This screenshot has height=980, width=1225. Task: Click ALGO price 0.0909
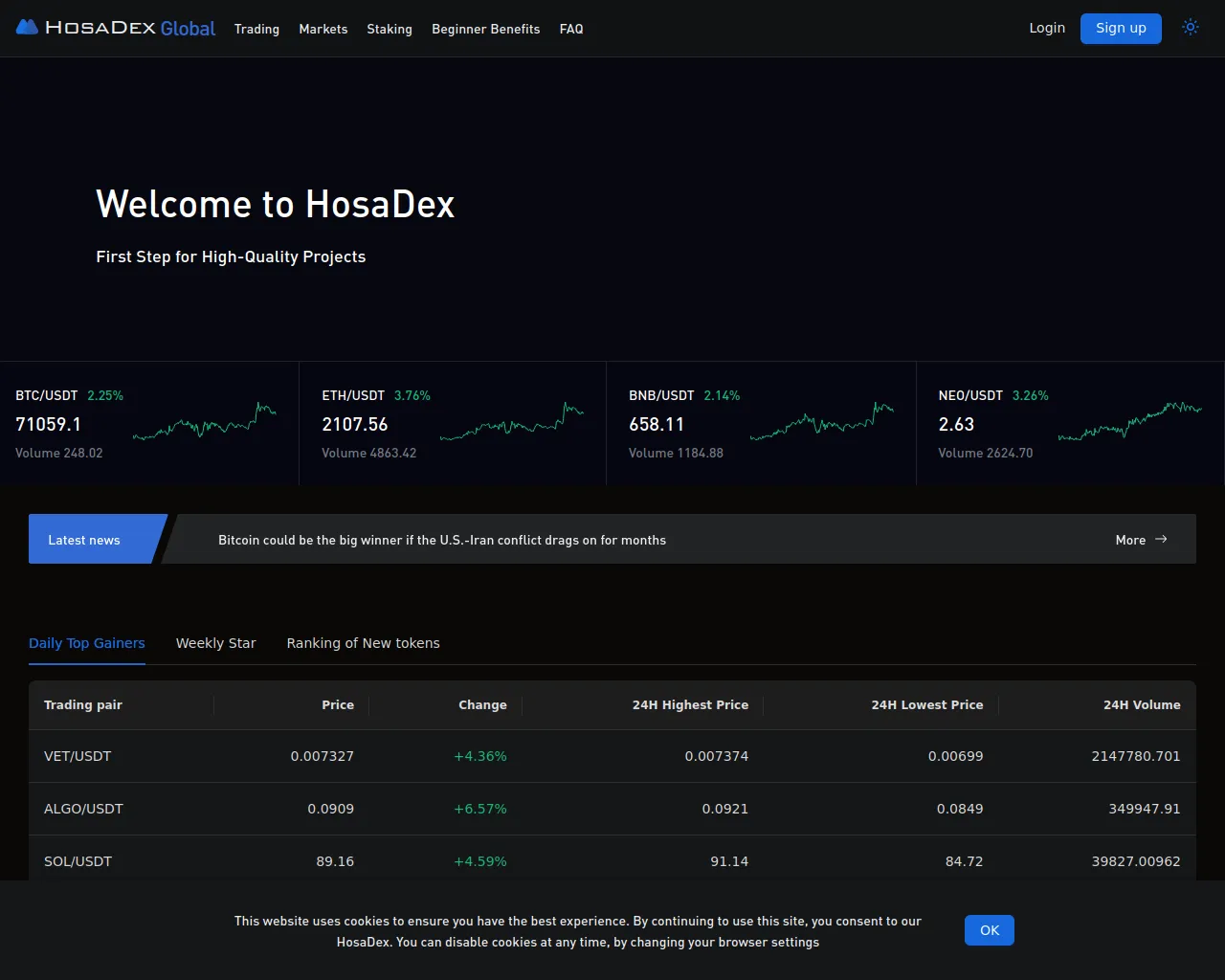tap(331, 809)
